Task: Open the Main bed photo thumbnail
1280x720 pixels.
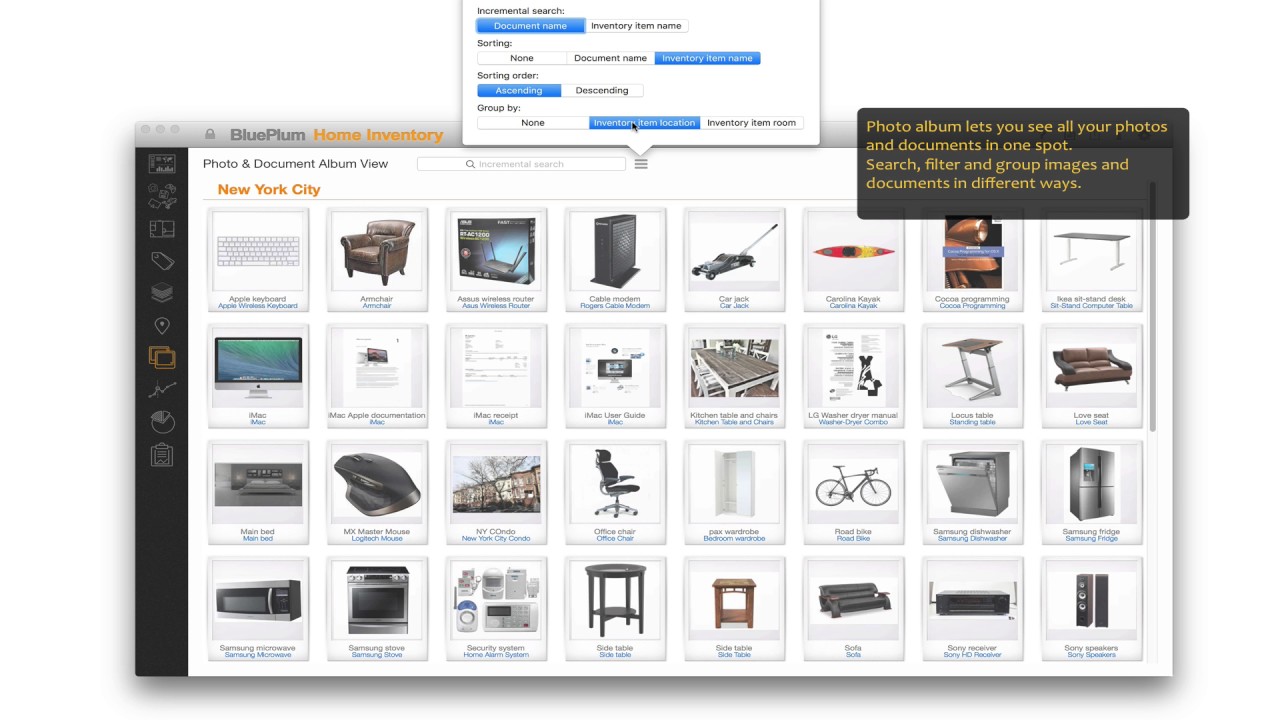Action: [258, 486]
